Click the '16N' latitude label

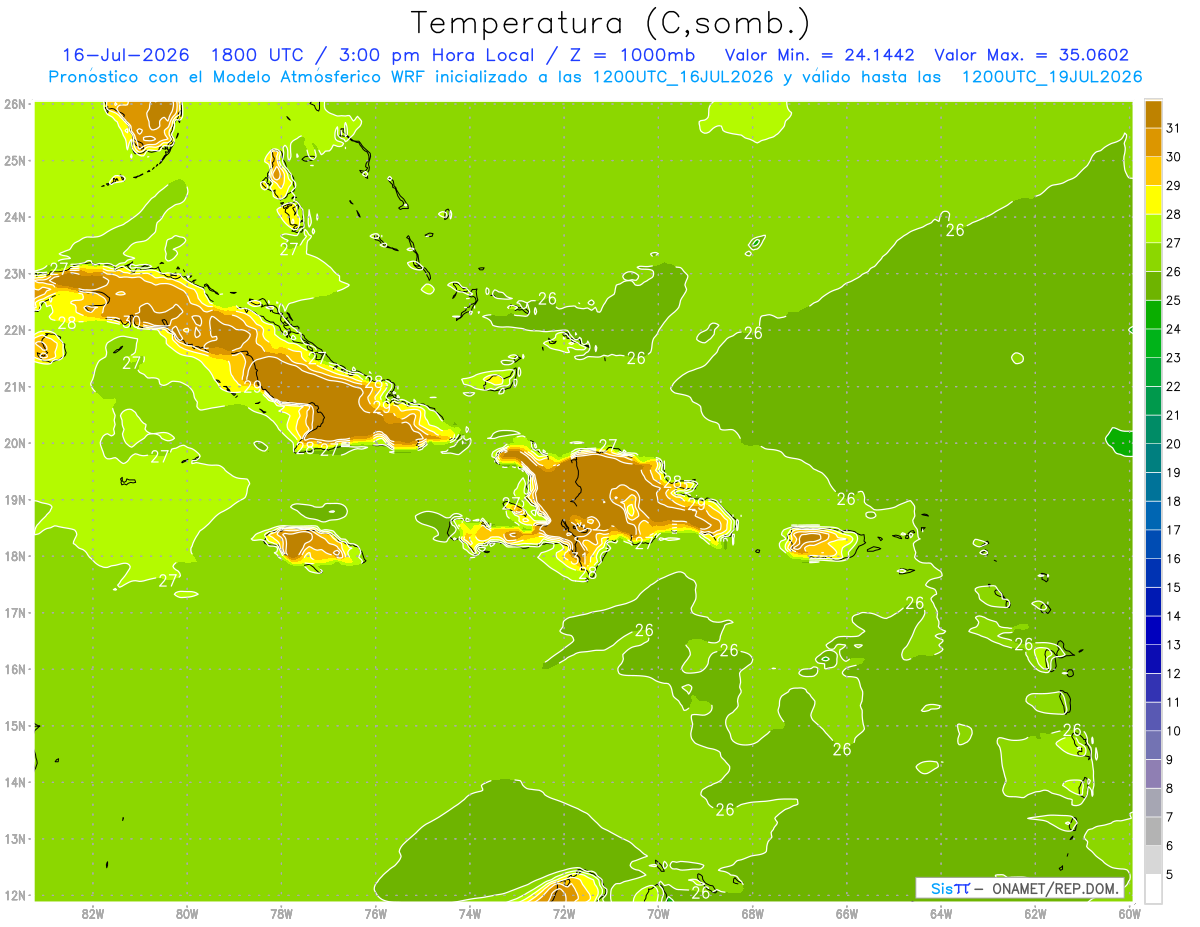[14, 669]
